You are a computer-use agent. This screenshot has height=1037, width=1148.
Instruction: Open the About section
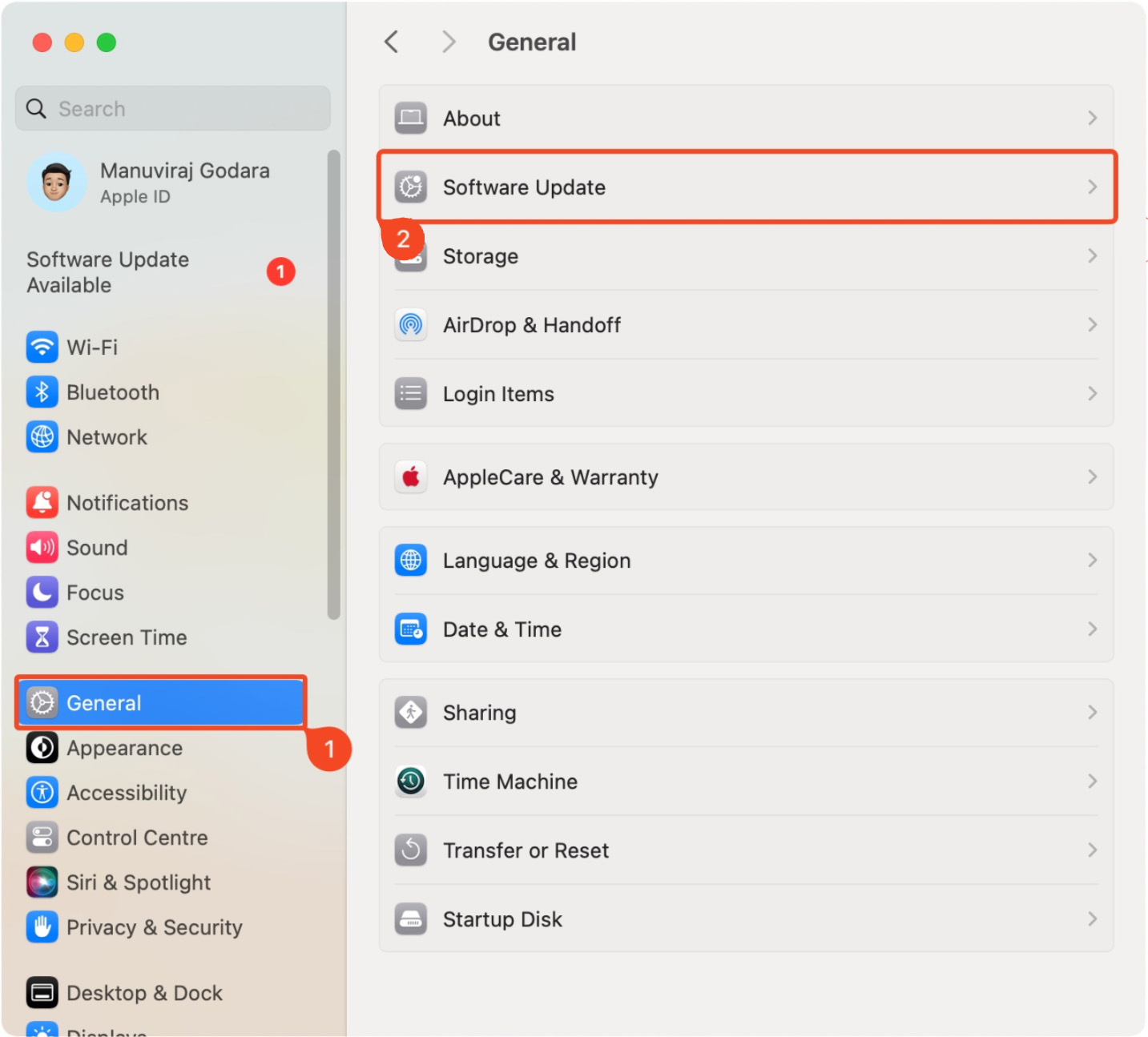[471, 118]
